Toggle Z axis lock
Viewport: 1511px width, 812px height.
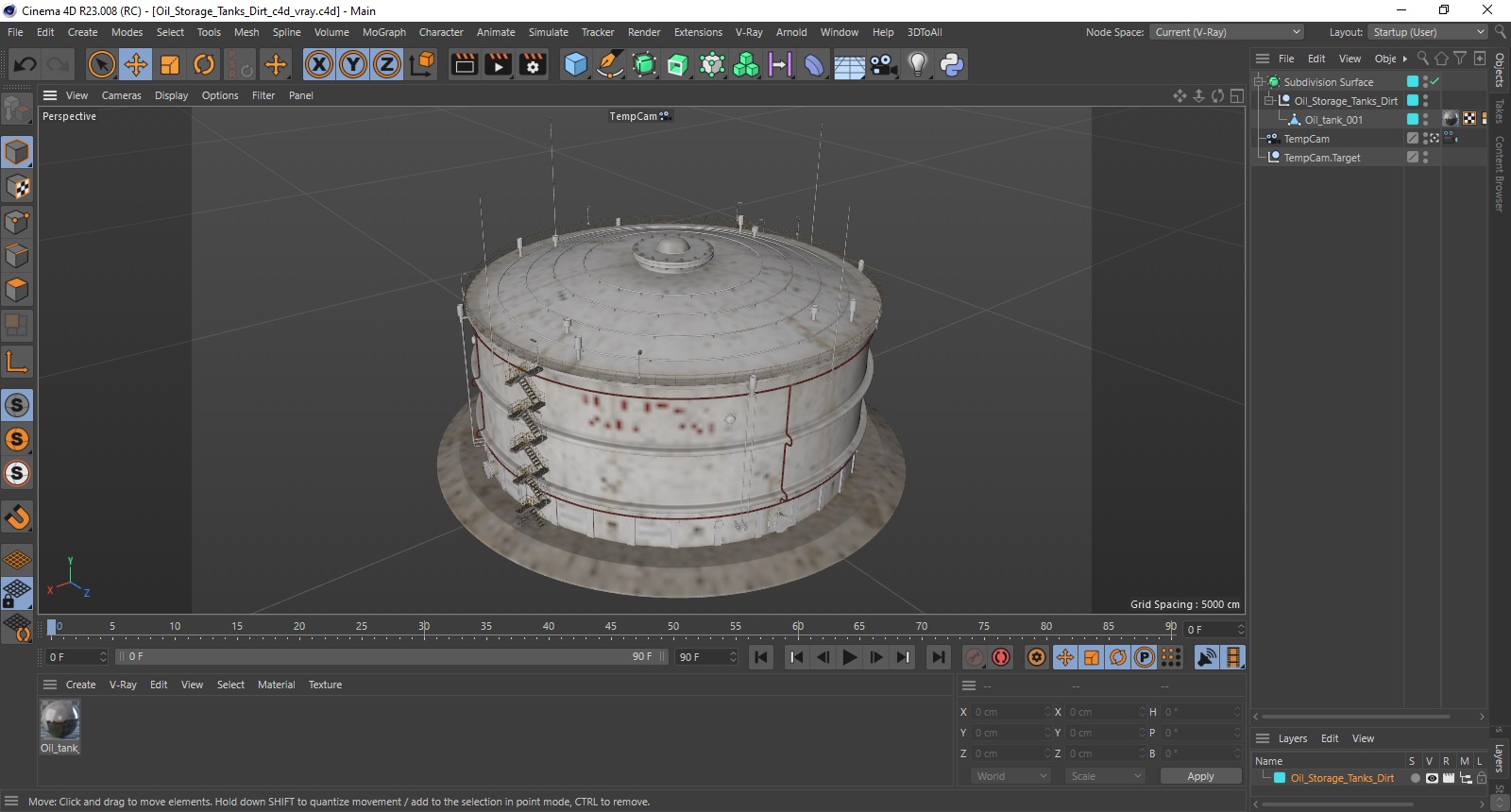pos(387,64)
